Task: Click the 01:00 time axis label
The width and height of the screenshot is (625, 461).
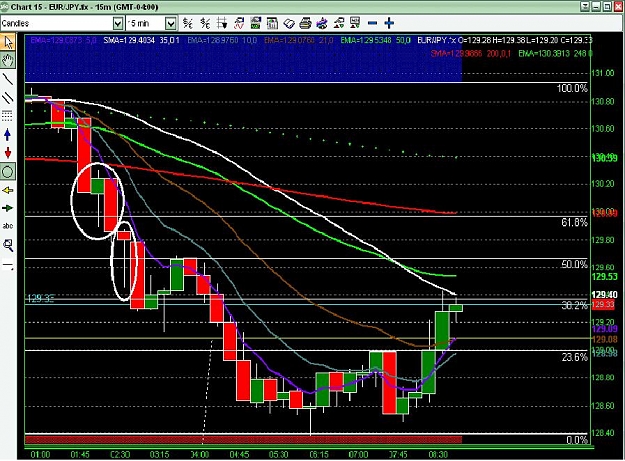Action: 40,455
